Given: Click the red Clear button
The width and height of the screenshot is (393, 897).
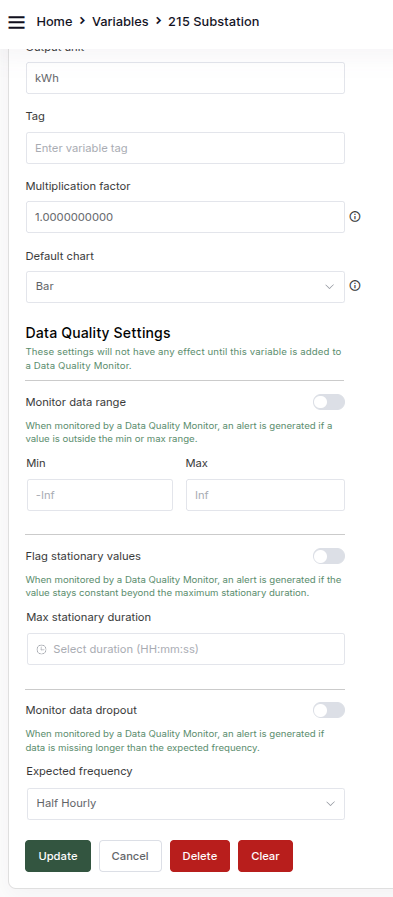Looking at the screenshot, I should coord(265,856).
